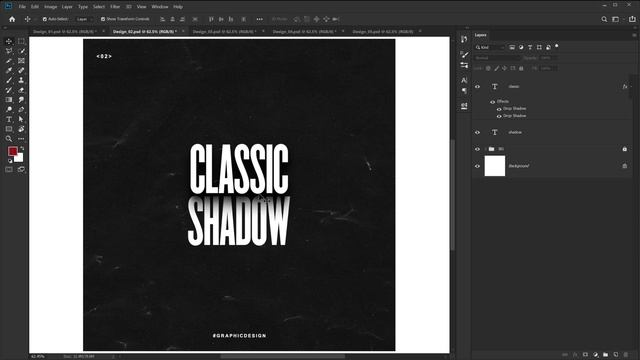Image resolution: width=640 pixels, height=360 pixels.
Task: Open the Auto-Select Layer dropdown
Action: pyautogui.click(x=83, y=19)
